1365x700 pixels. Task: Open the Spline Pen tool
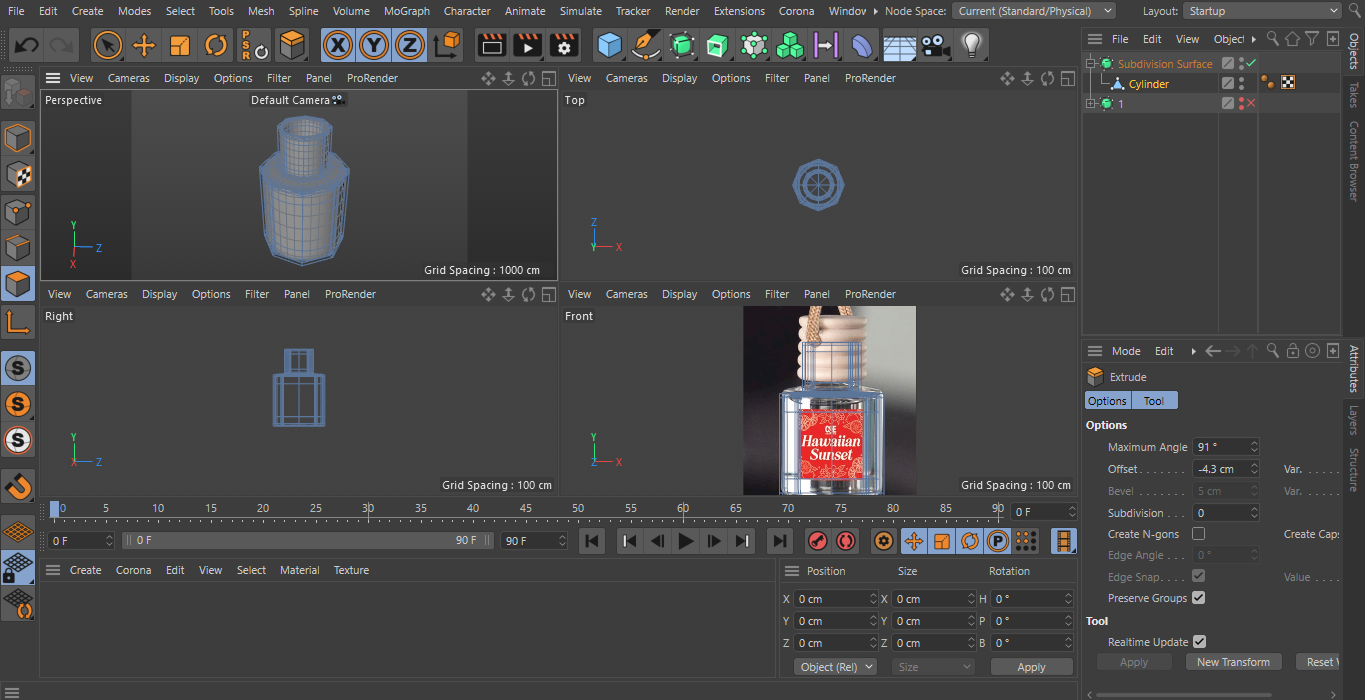(646, 45)
